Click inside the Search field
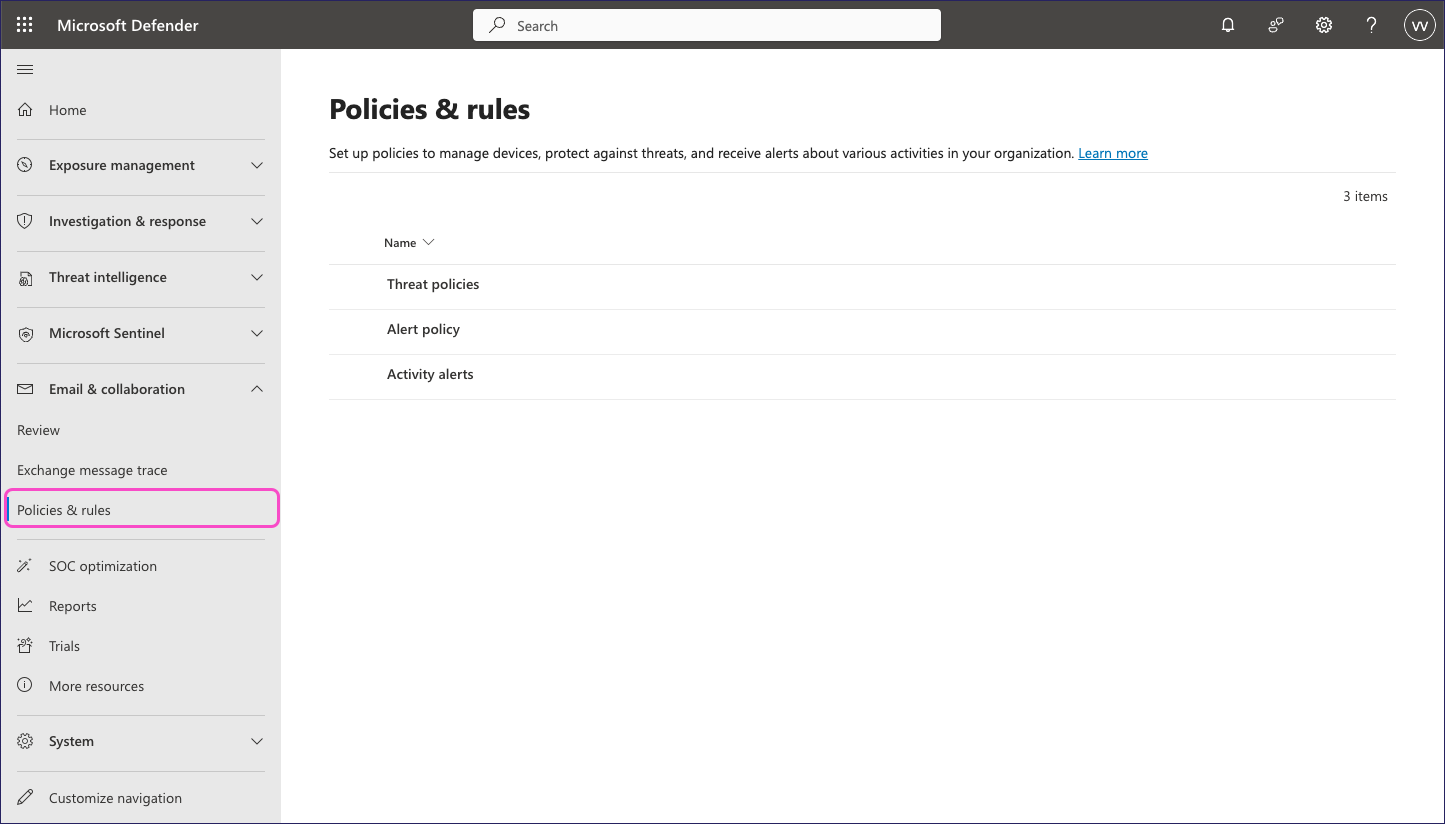This screenshot has width=1445, height=824. pyautogui.click(x=706, y=25)
